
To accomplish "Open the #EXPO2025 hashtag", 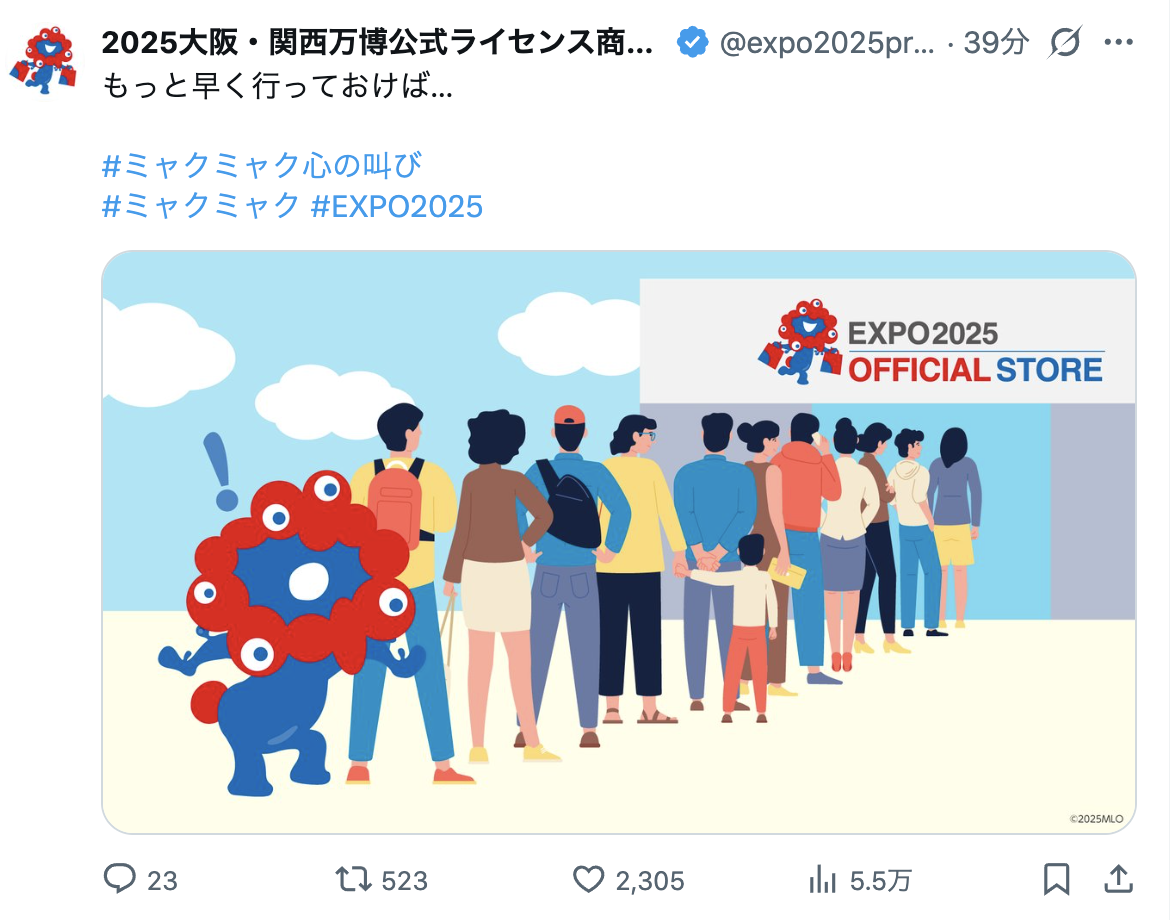I will point(397,206).
